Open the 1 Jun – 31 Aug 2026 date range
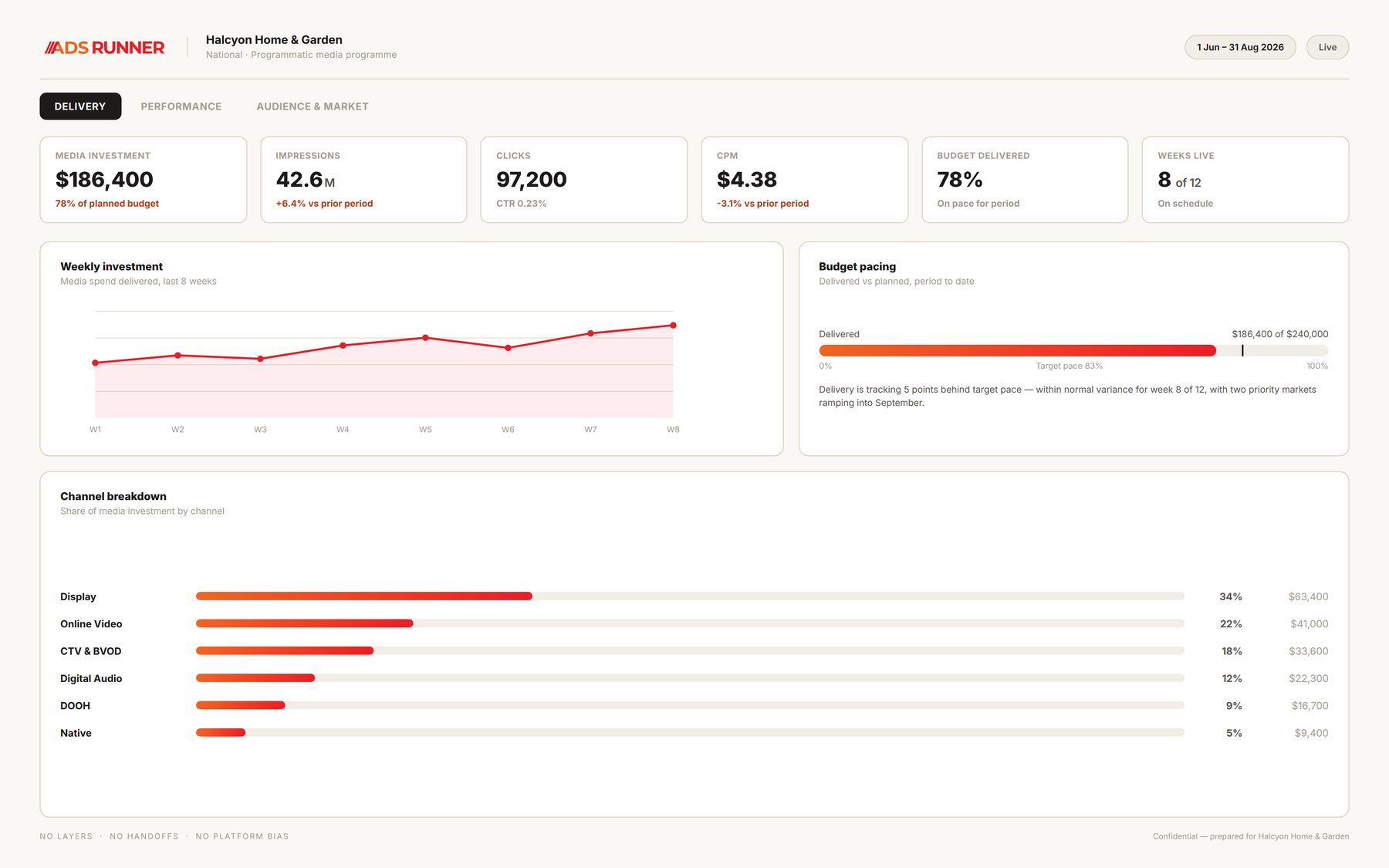 click(x=1240, y=47)
